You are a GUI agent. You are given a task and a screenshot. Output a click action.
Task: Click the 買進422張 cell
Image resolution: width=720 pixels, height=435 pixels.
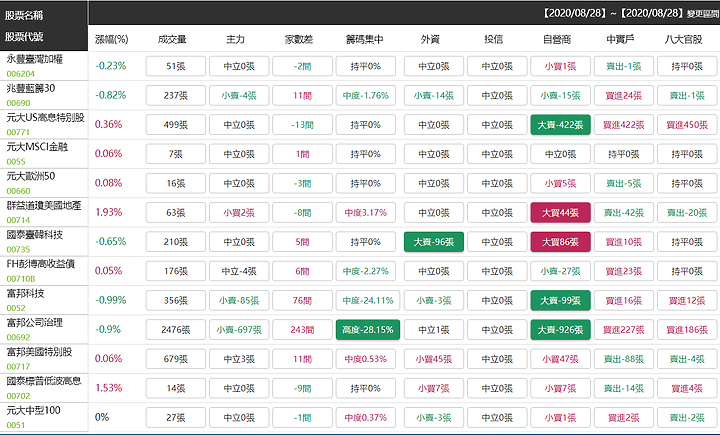[x=624, y=125]
